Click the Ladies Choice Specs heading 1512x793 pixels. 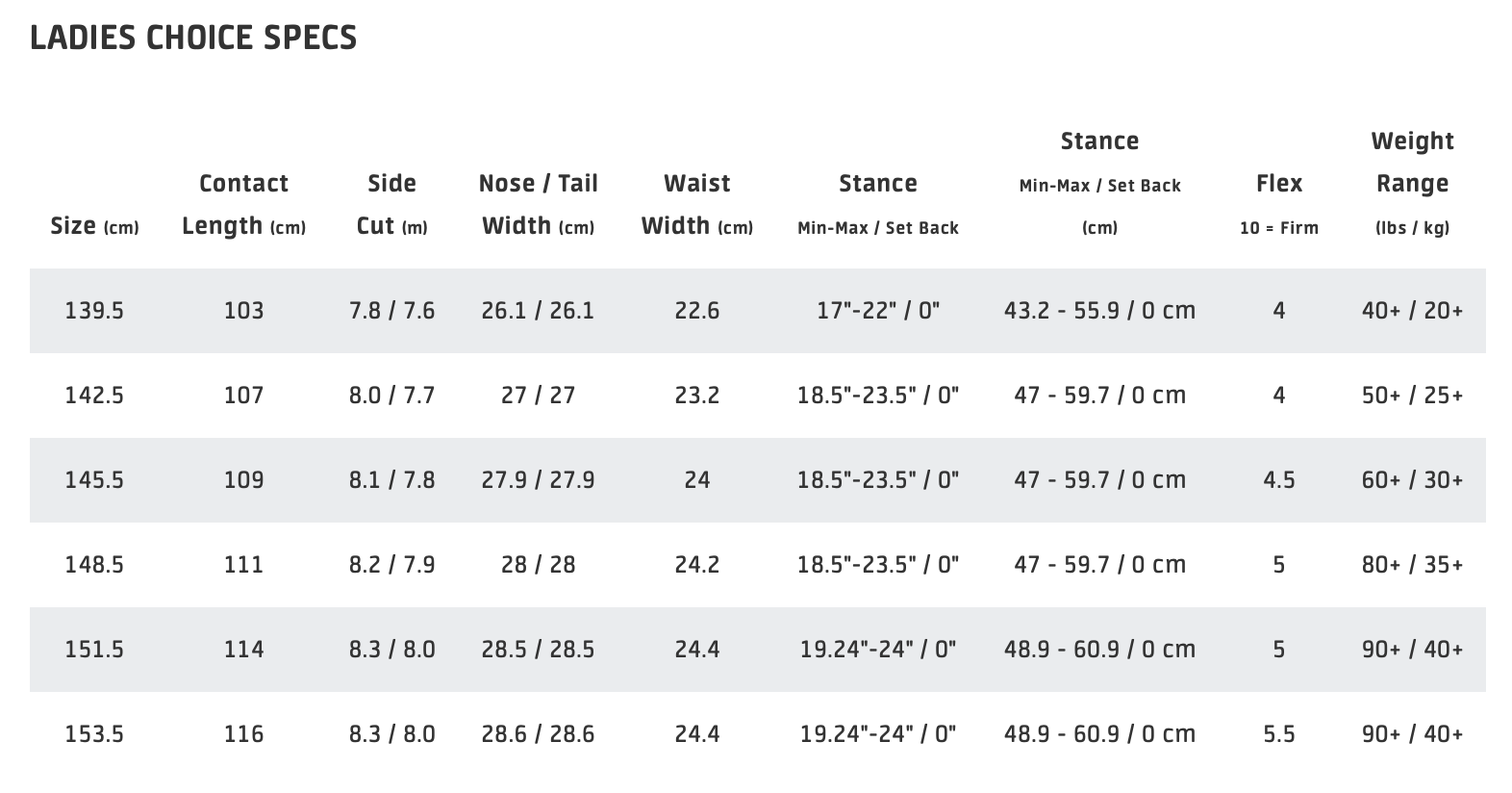[193, 38]
